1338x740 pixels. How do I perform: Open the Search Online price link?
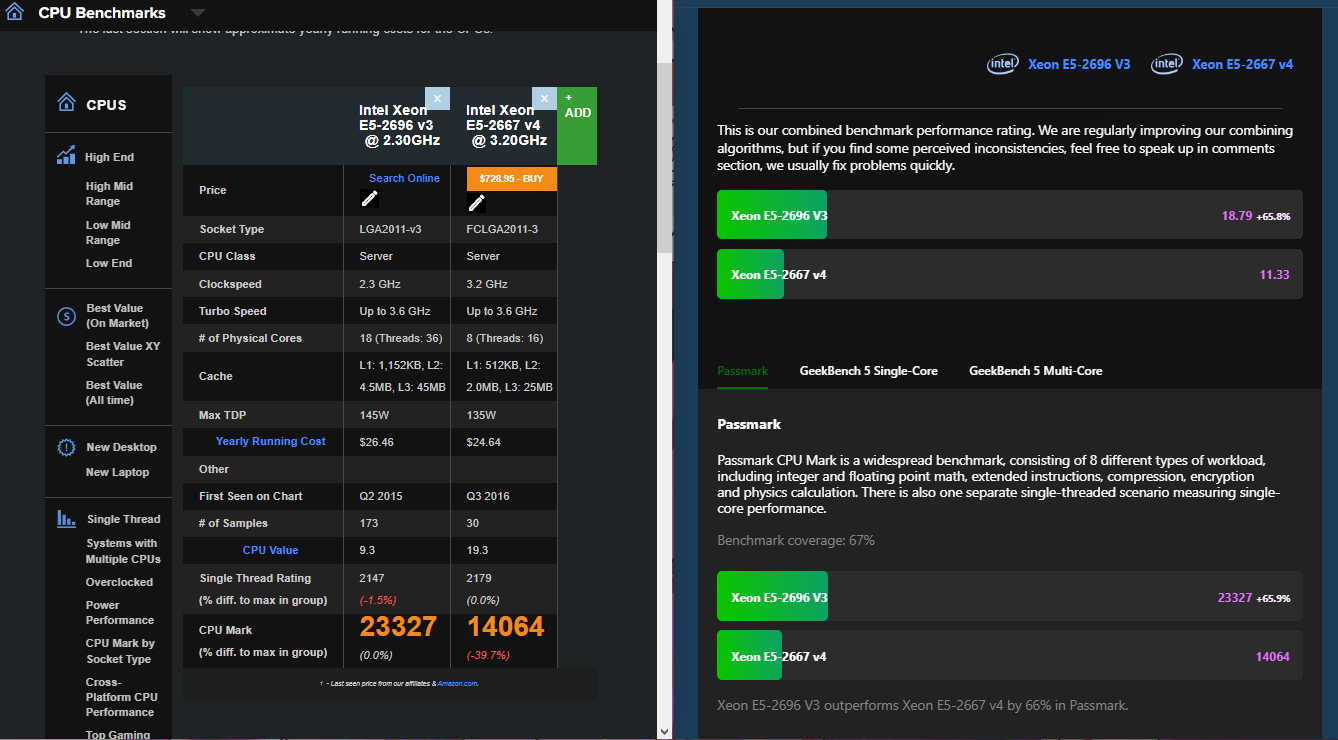pos(404,178)
